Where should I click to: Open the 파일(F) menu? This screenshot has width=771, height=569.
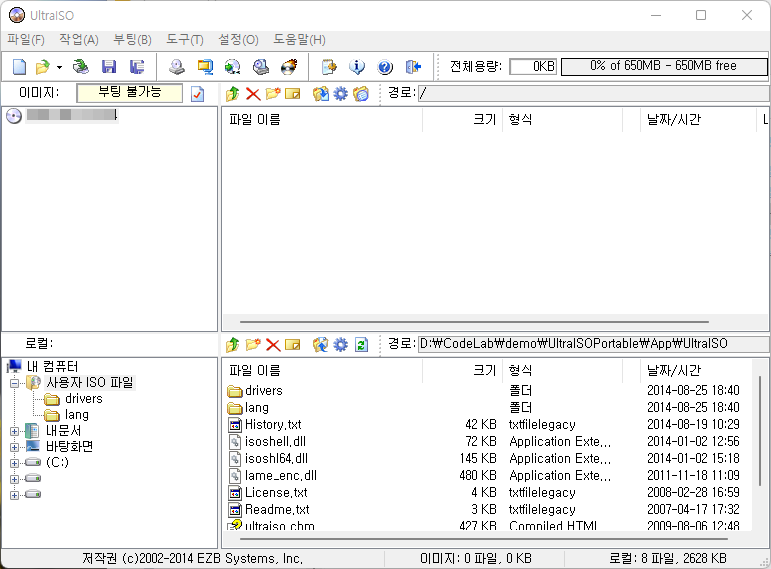(26, 40)
